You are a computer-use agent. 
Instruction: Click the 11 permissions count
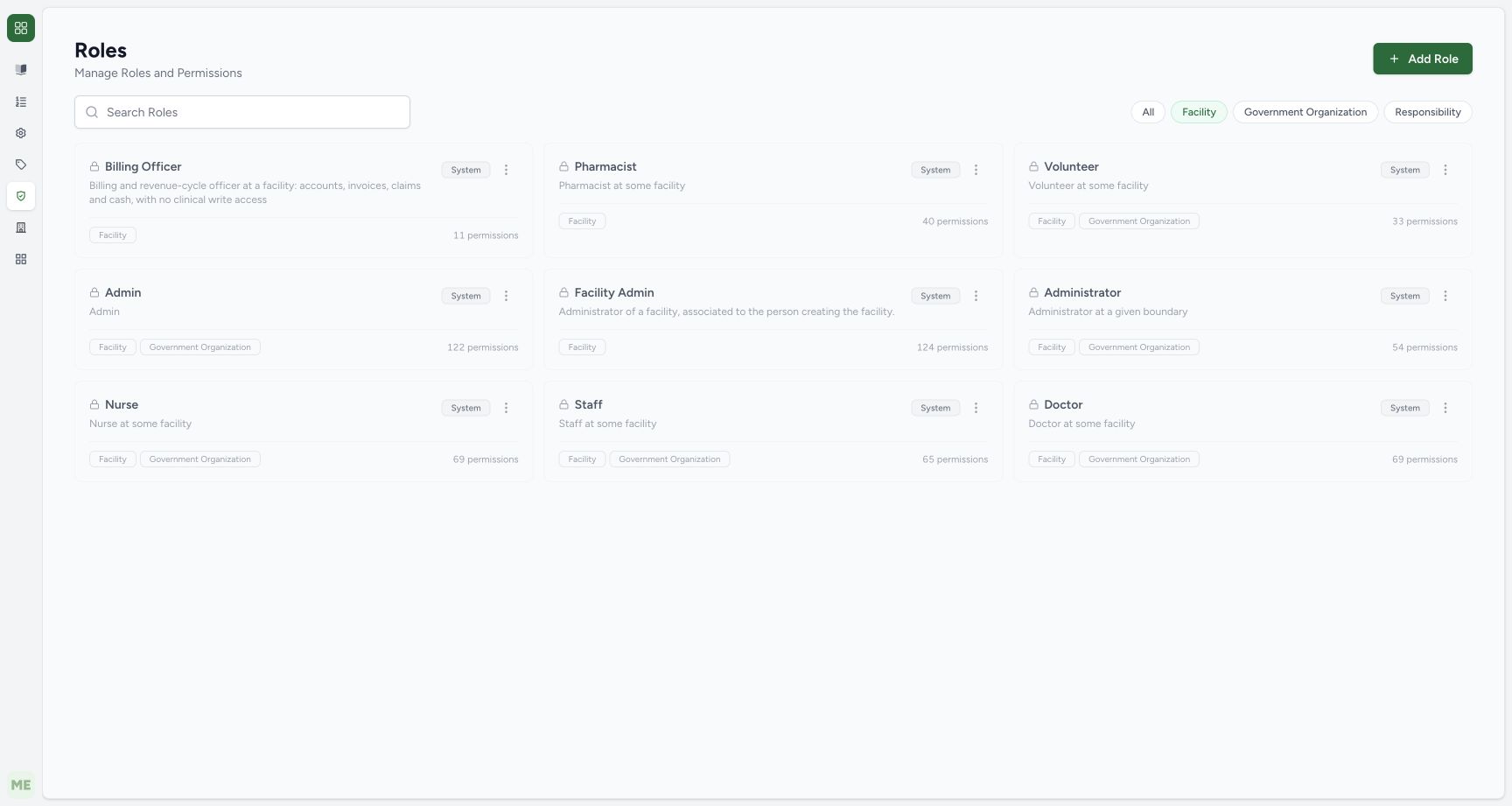[x=486, y=235]
